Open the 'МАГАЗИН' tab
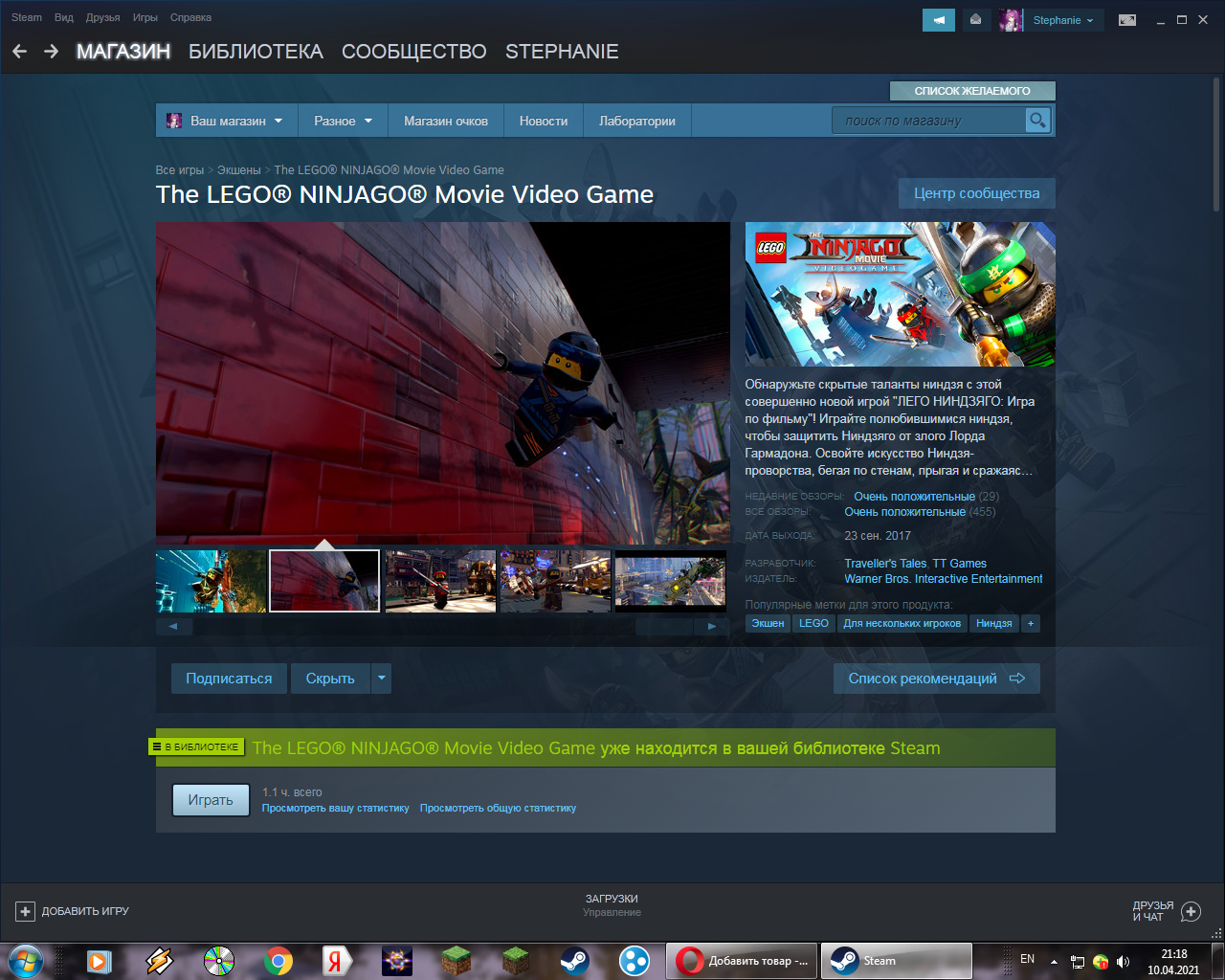This screenshot has height=980, width=1225. [123, 52]
